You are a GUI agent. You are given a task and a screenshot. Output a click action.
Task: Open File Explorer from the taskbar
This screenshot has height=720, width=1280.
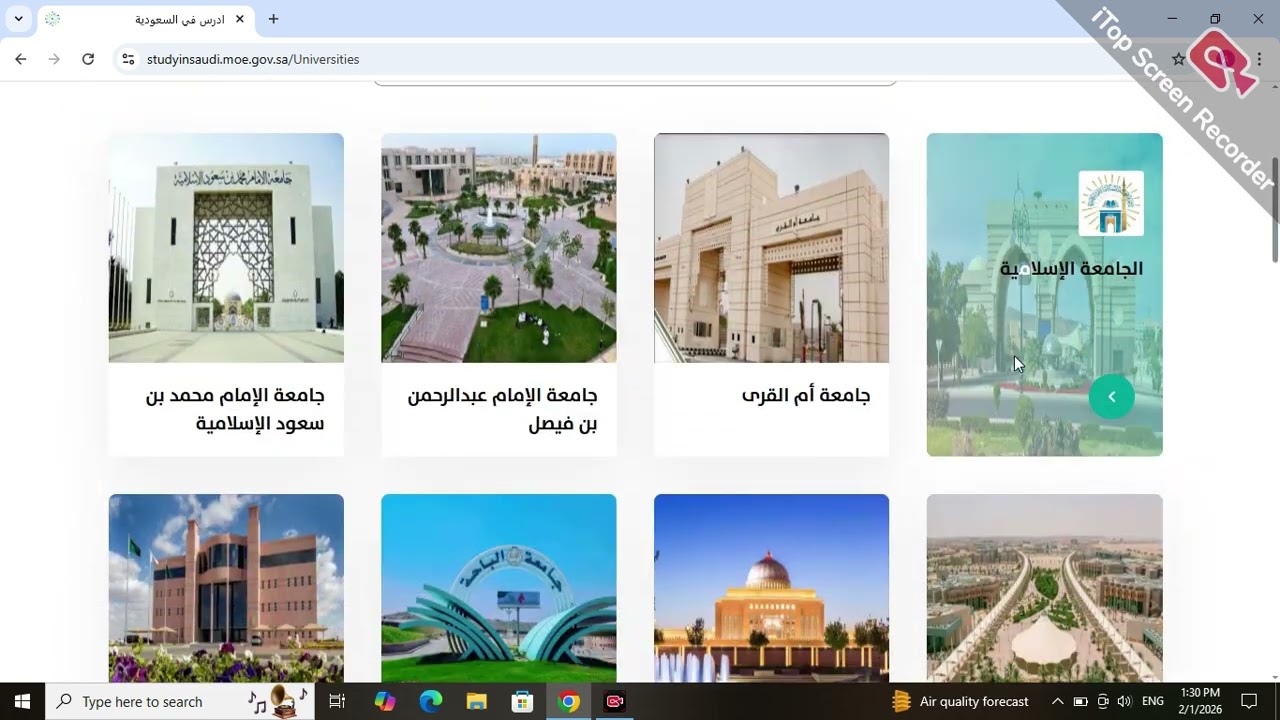click(477, 701)
